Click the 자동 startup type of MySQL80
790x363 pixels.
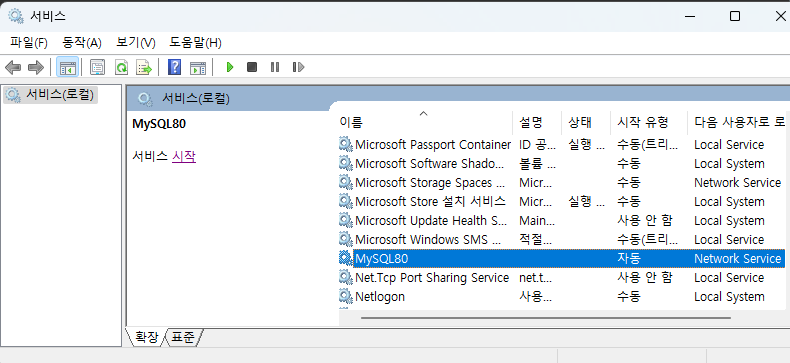click(629, 259)
